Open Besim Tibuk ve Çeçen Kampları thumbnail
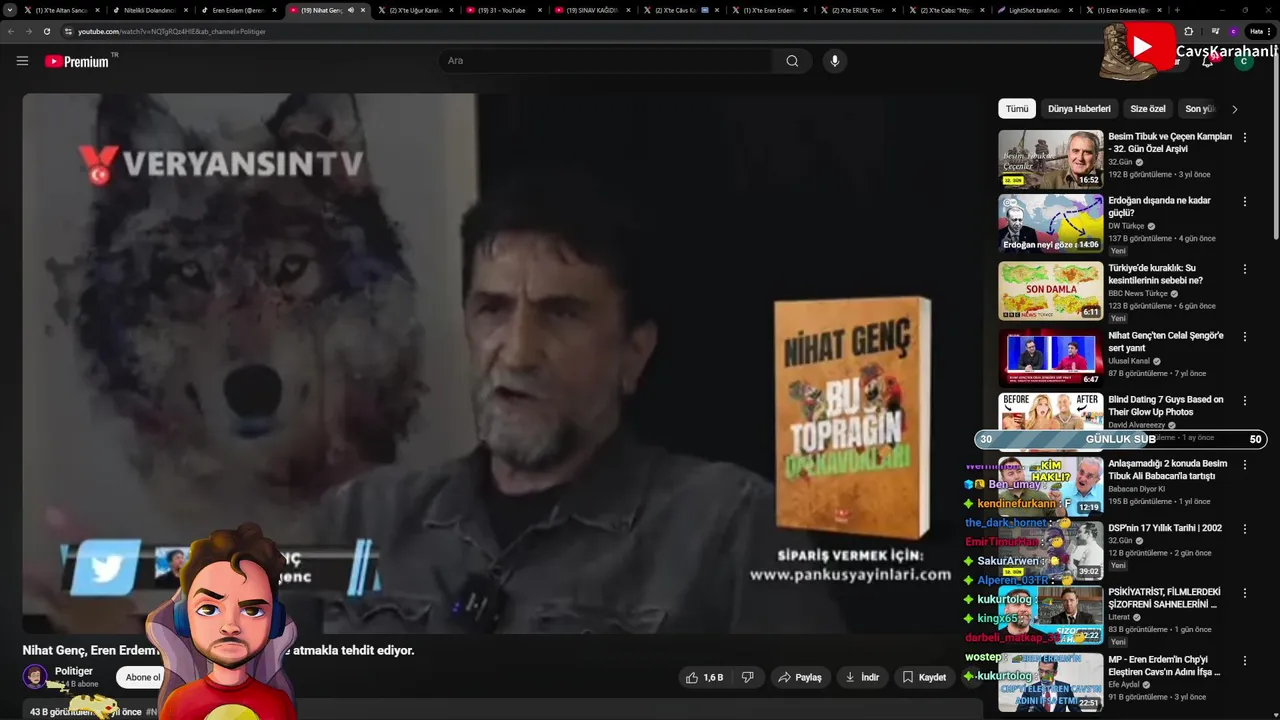1280x720 pixels. tap(1050, 159)
